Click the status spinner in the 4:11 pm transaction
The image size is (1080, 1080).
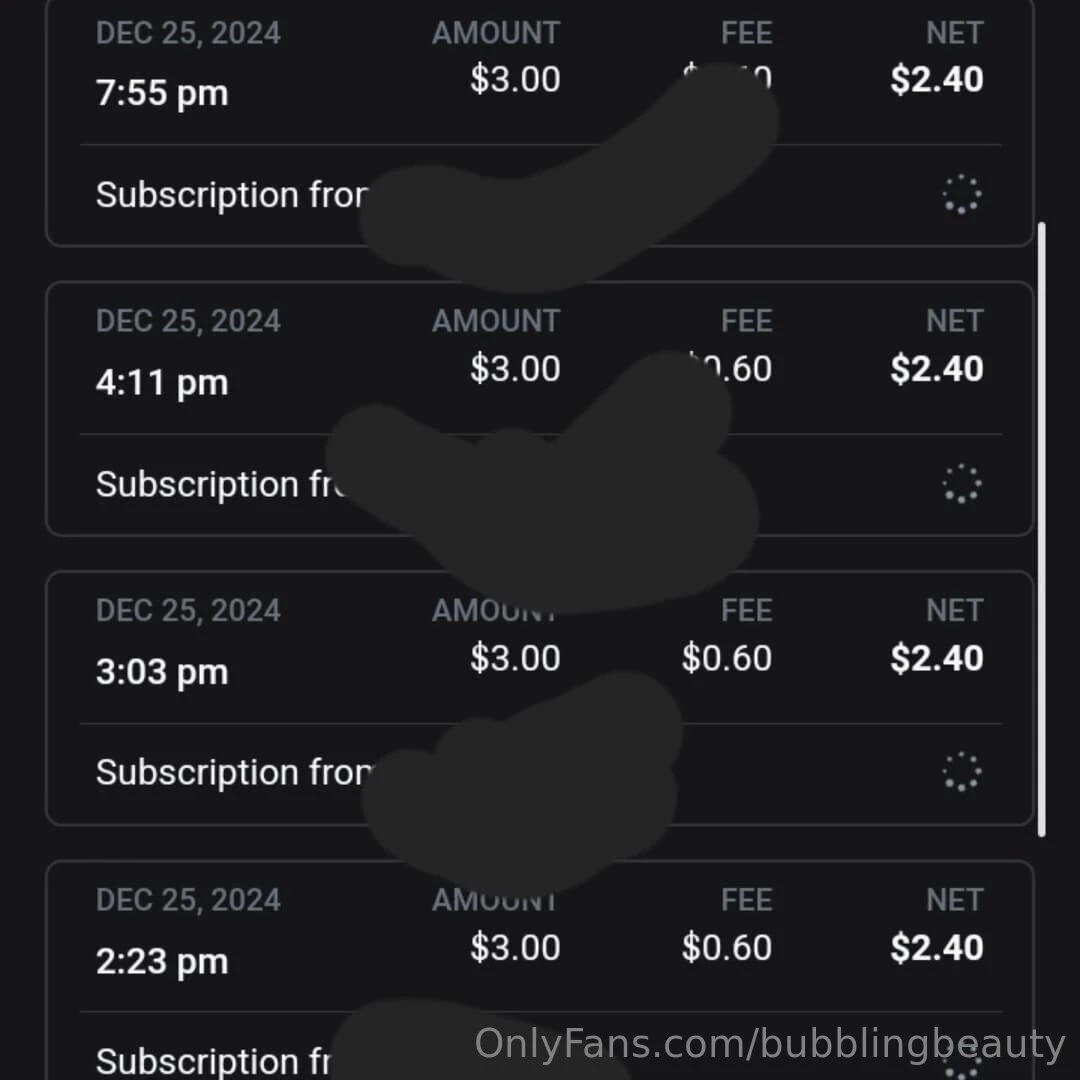962,484
